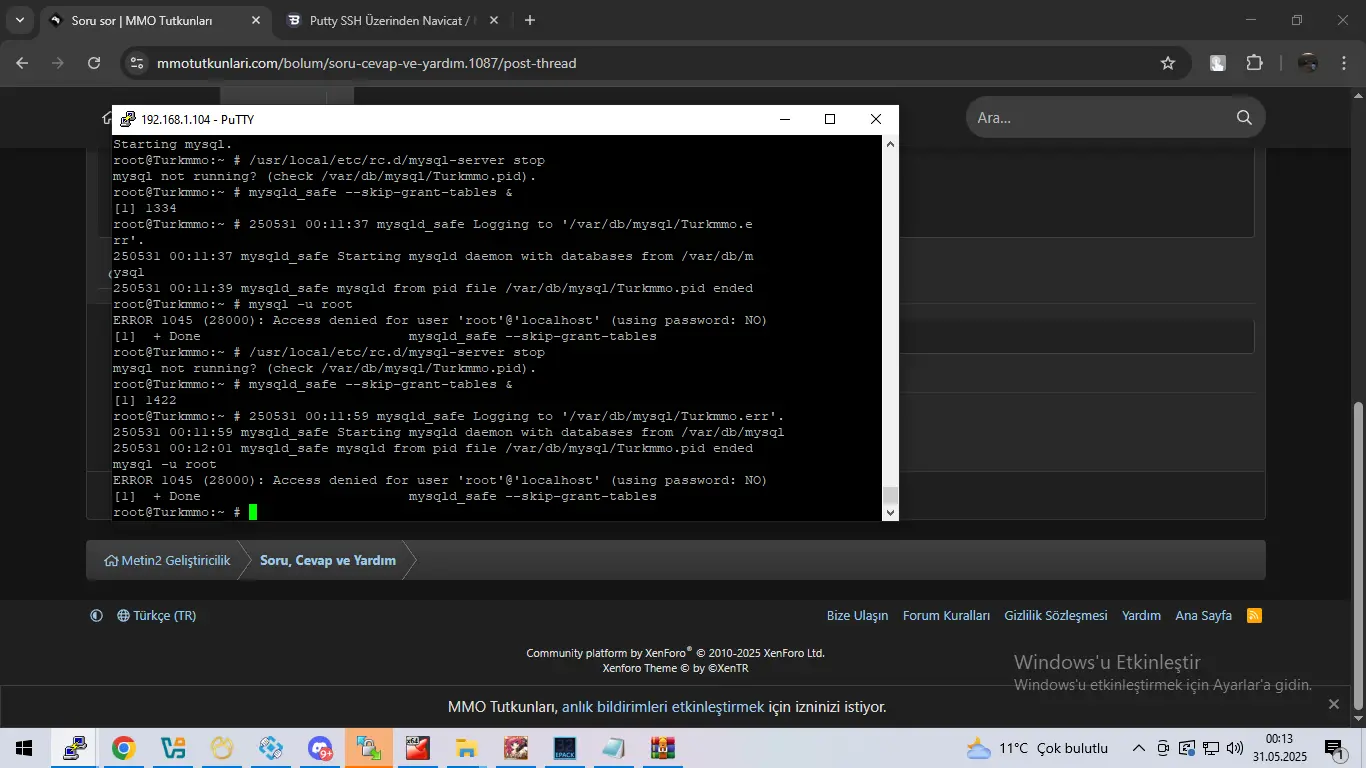
Task: Open the notification center icon
Action: coord(1333,748)
